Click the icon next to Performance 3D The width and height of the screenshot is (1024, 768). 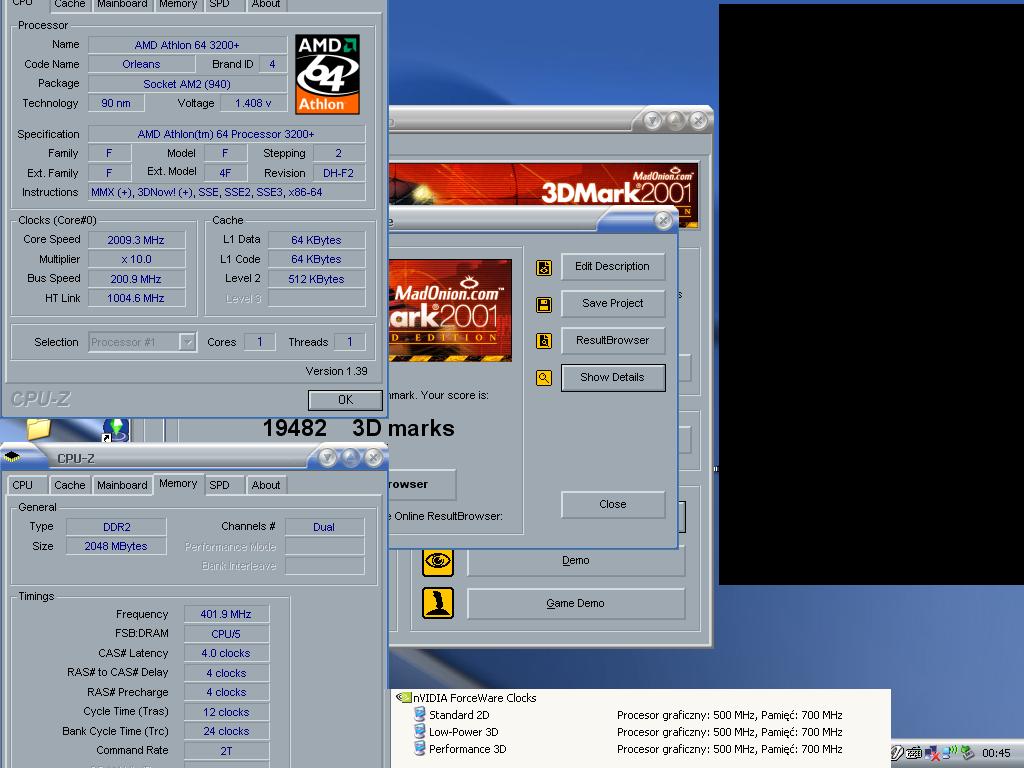coord(420,748)
